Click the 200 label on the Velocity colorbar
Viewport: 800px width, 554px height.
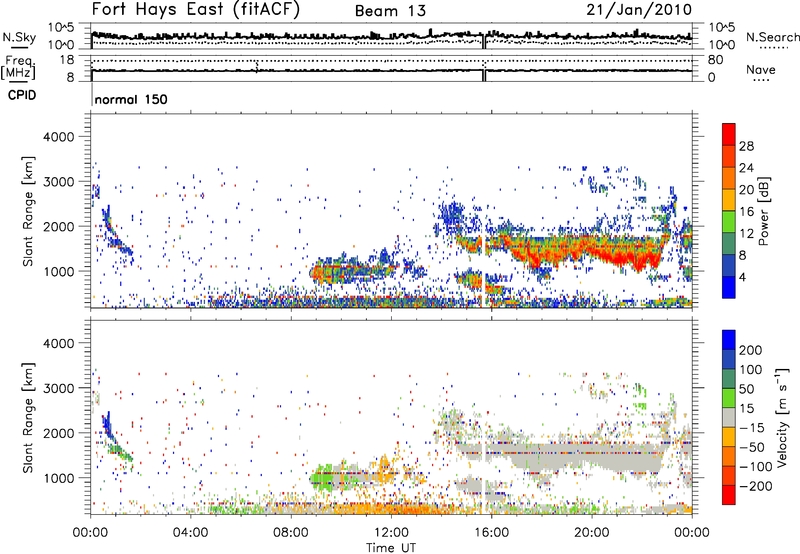coord(751,350)
